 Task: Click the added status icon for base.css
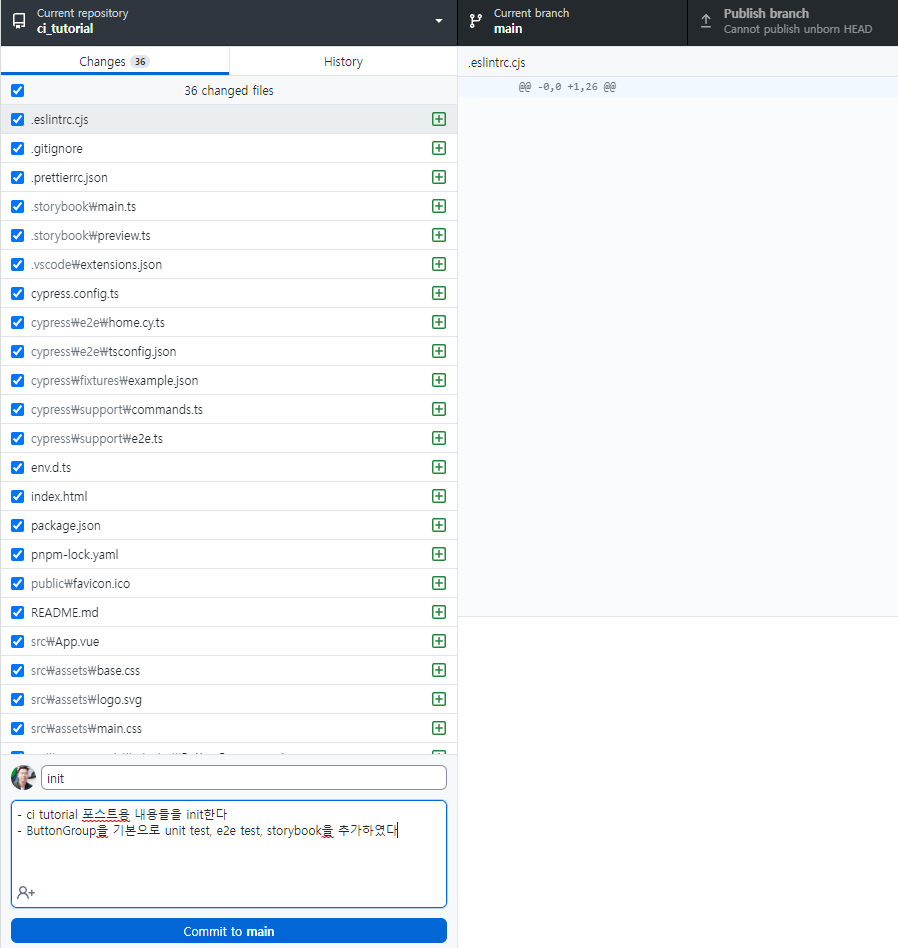[439, 670]
